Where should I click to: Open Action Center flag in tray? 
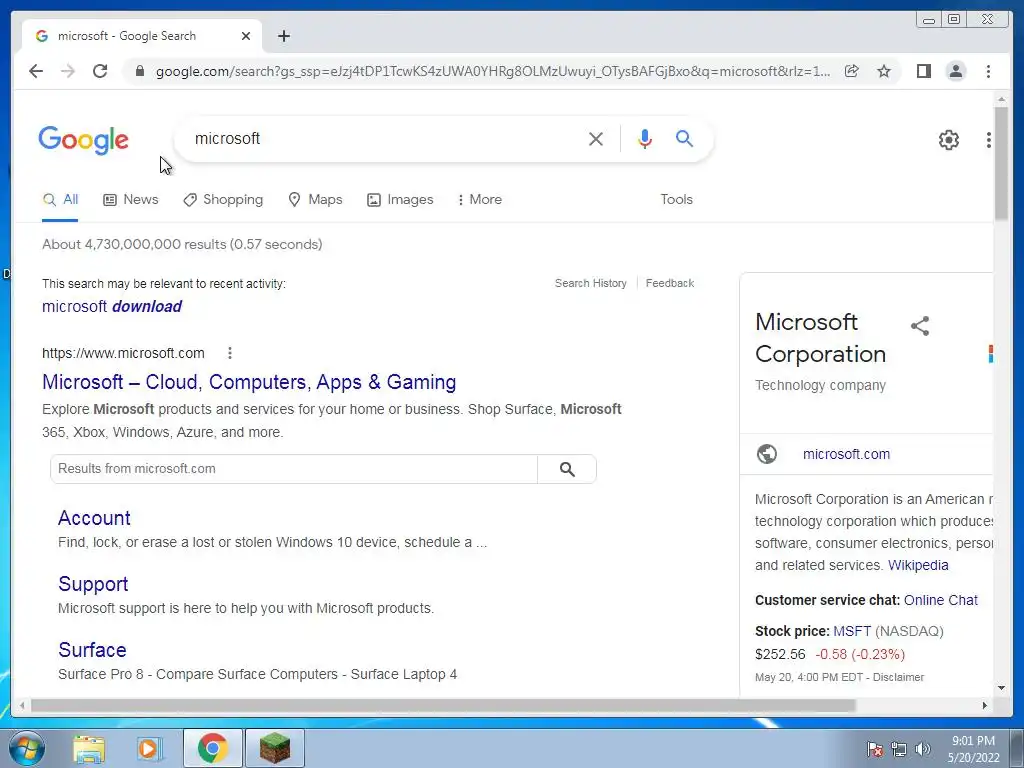tap(874, 749)
